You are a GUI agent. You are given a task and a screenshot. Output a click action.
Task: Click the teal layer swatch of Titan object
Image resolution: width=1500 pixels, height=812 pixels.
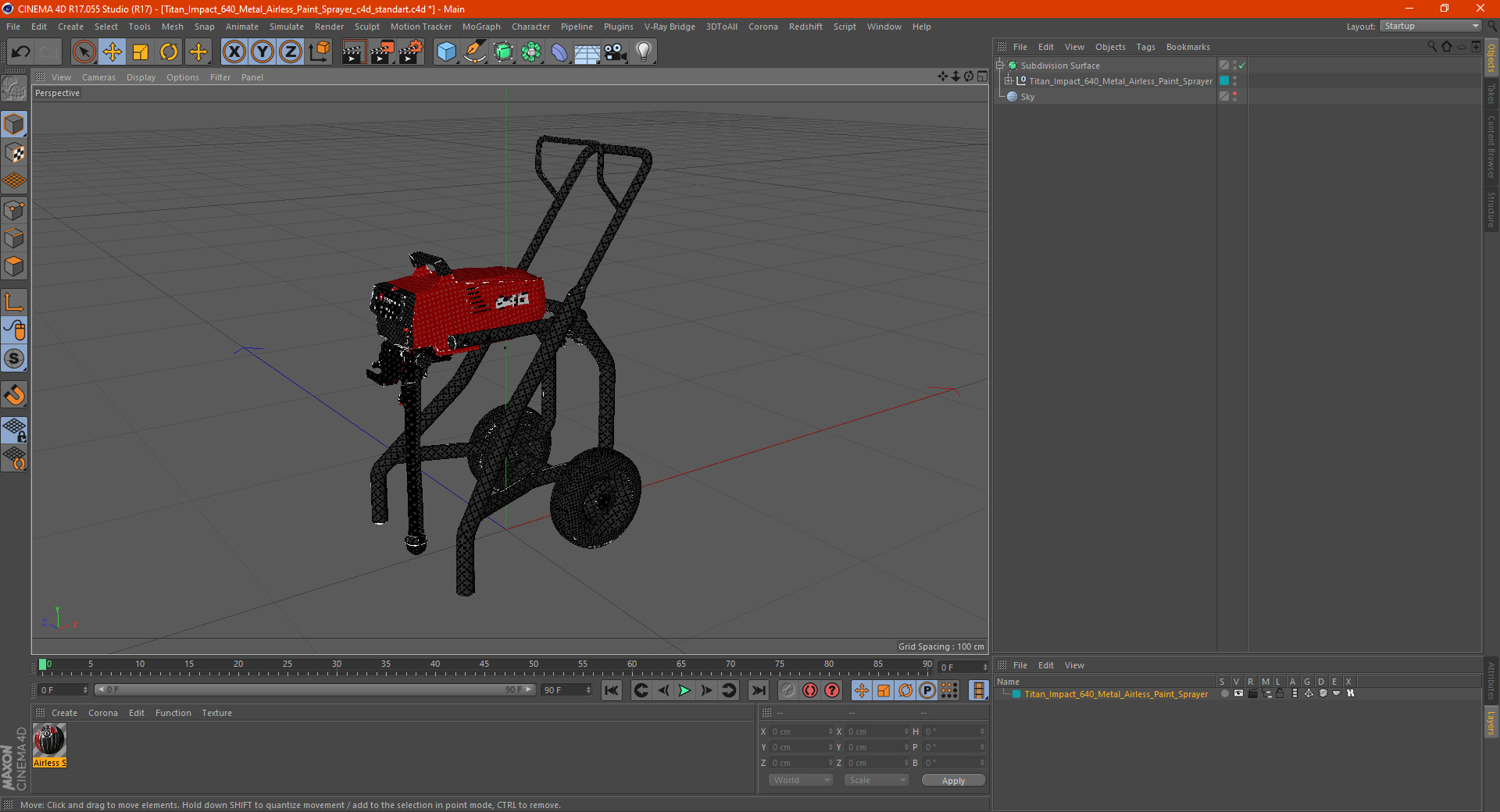(1224, 81)
